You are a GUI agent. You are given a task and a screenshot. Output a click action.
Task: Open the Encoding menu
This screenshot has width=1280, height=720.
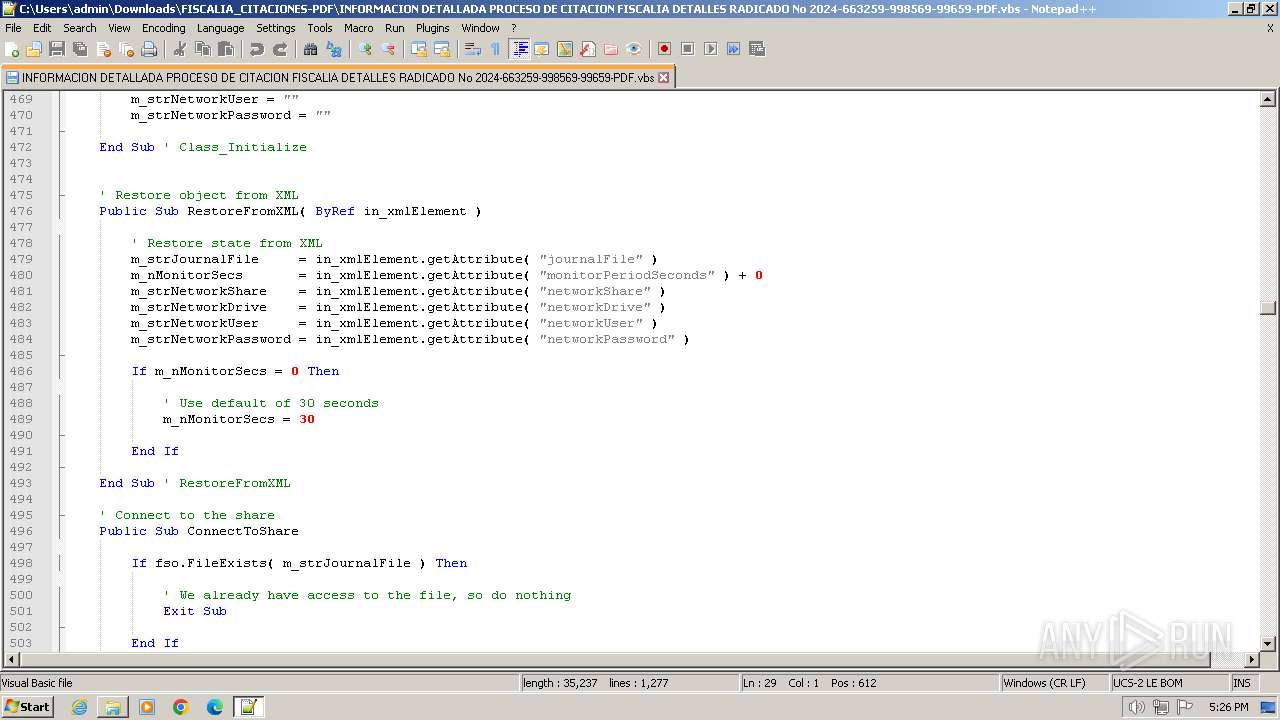click(163, 28)
